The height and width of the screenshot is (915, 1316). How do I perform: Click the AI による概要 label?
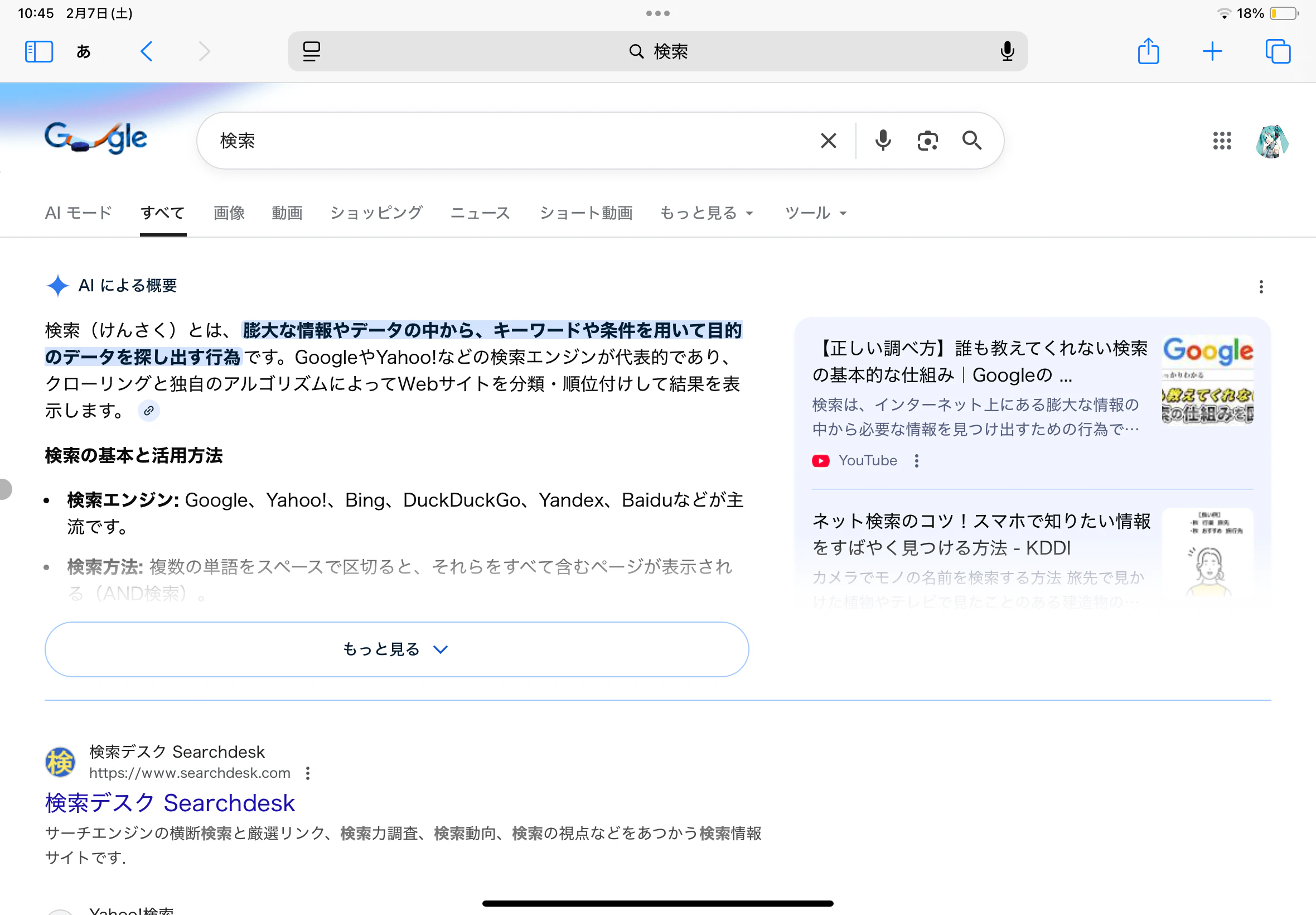point(127,286)
